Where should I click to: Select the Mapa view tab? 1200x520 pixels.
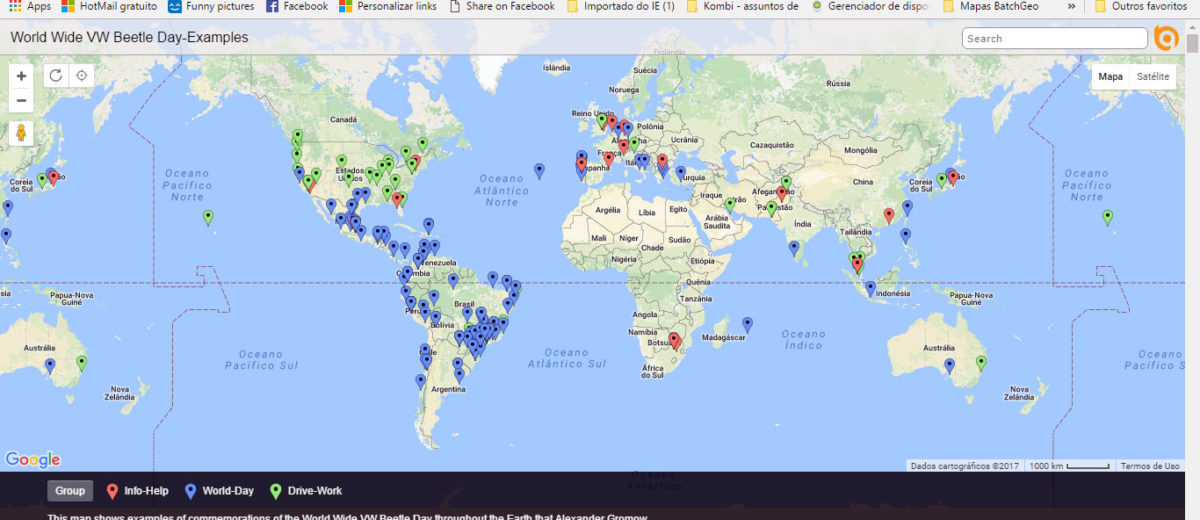(x=1110, y=77)
